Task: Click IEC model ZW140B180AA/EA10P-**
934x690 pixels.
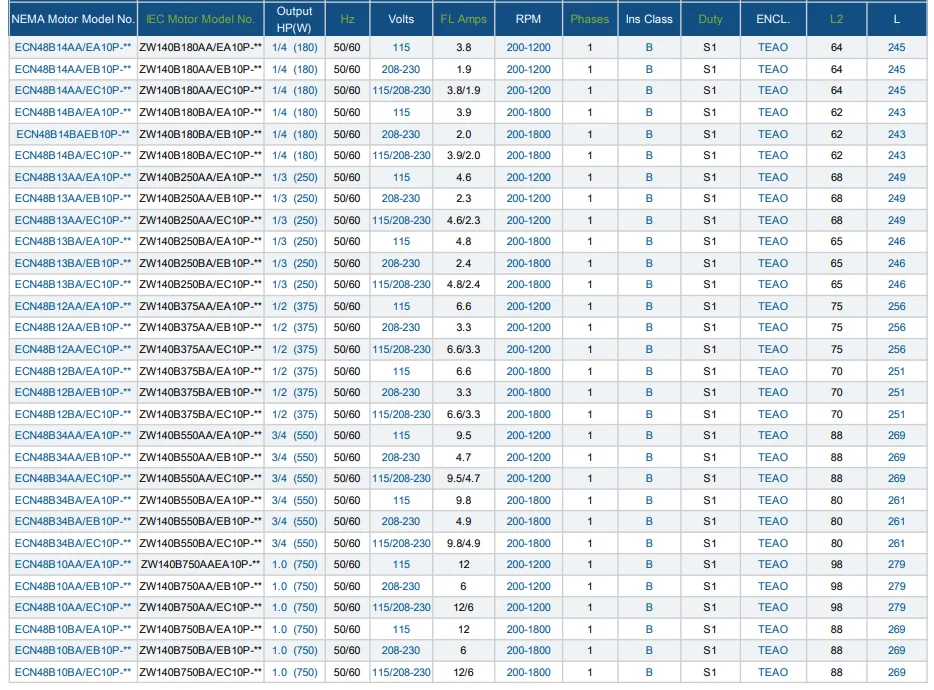Action: click(200, 47)
